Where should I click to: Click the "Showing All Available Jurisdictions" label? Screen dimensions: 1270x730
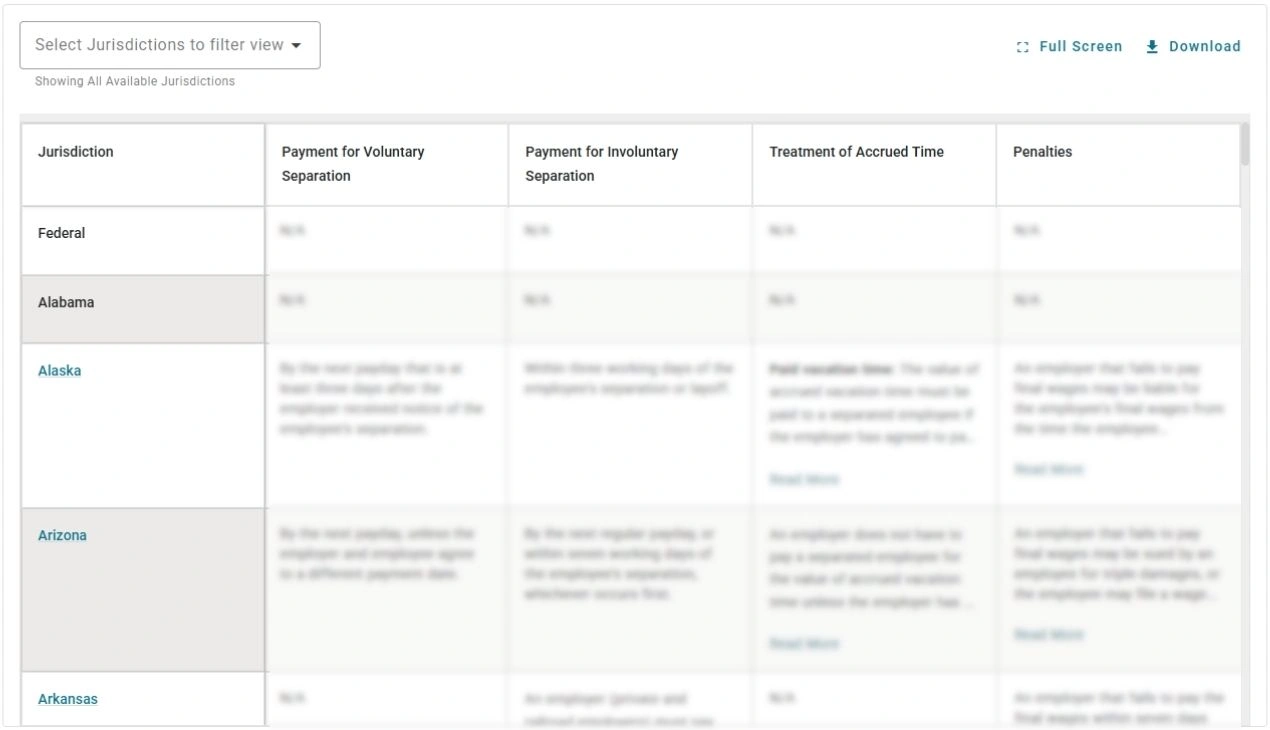coord(134,81)
